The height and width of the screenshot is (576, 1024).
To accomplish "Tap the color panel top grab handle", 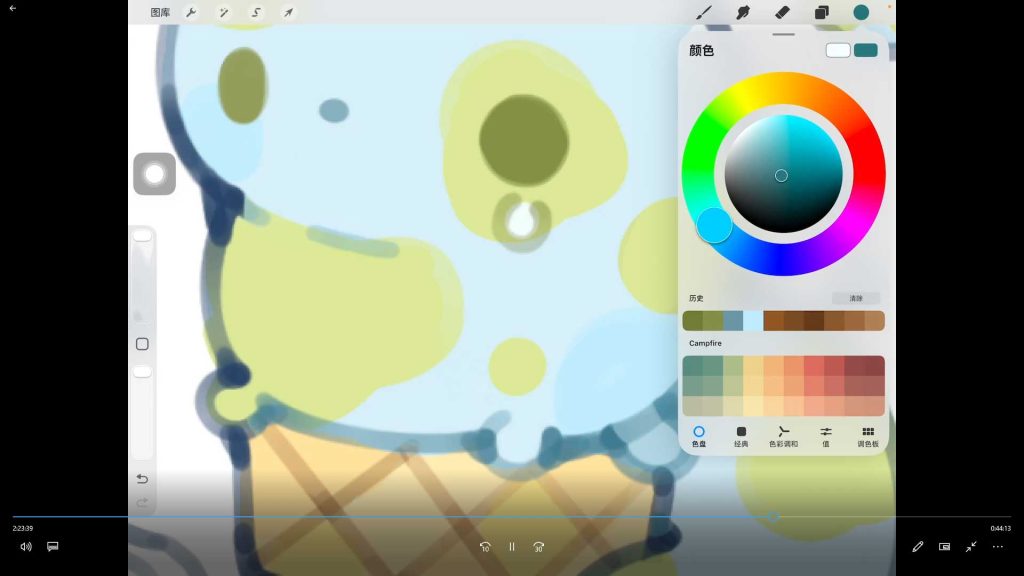I will click(784, 34).
